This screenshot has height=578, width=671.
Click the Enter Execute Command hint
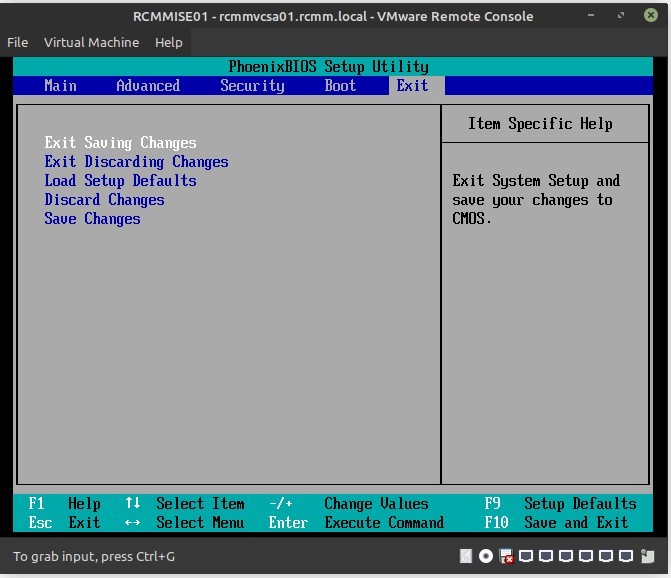coord(356,522)
